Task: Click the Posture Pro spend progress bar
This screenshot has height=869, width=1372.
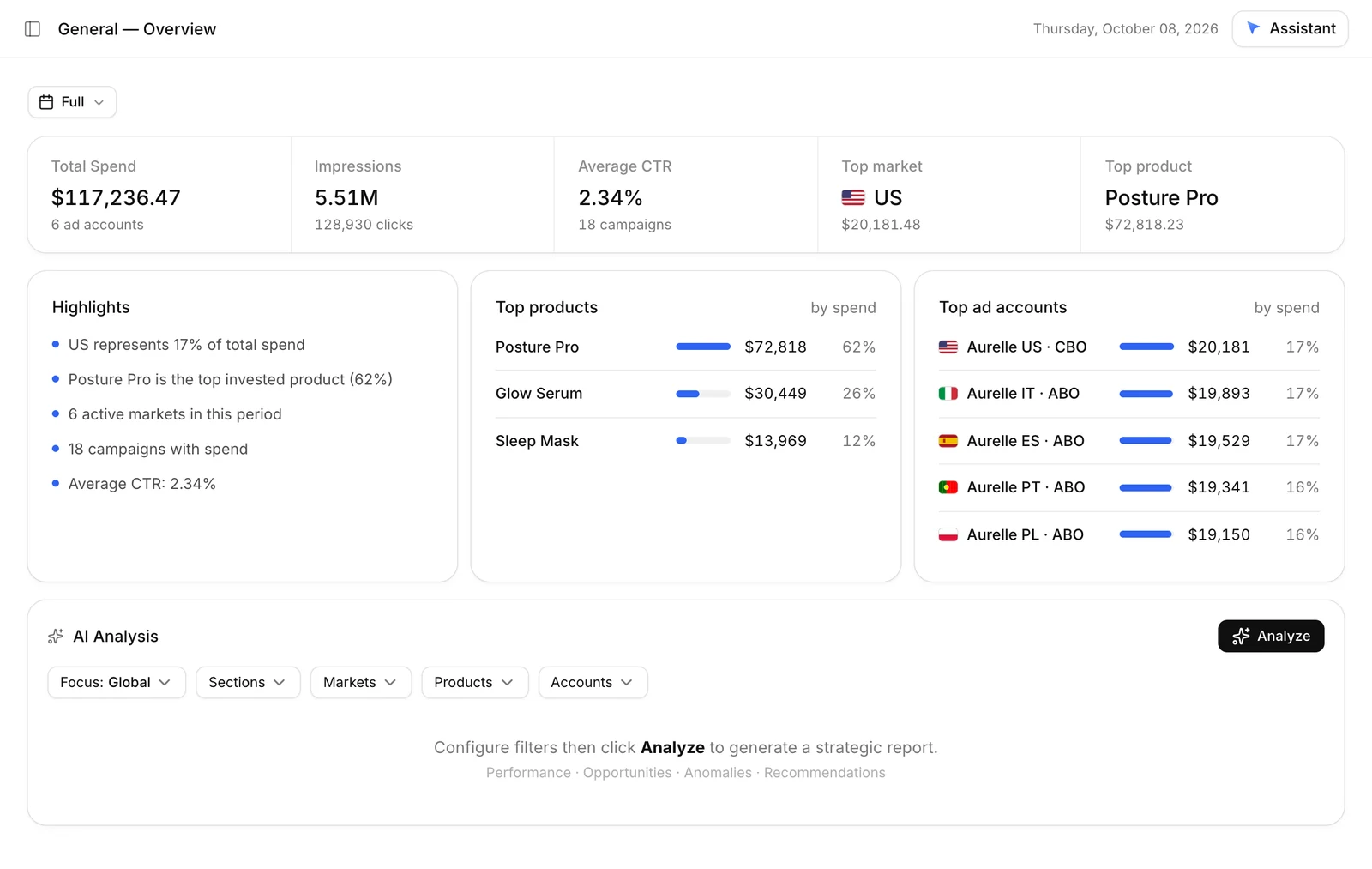Action: pyautogui.click(x=703, y=347)
